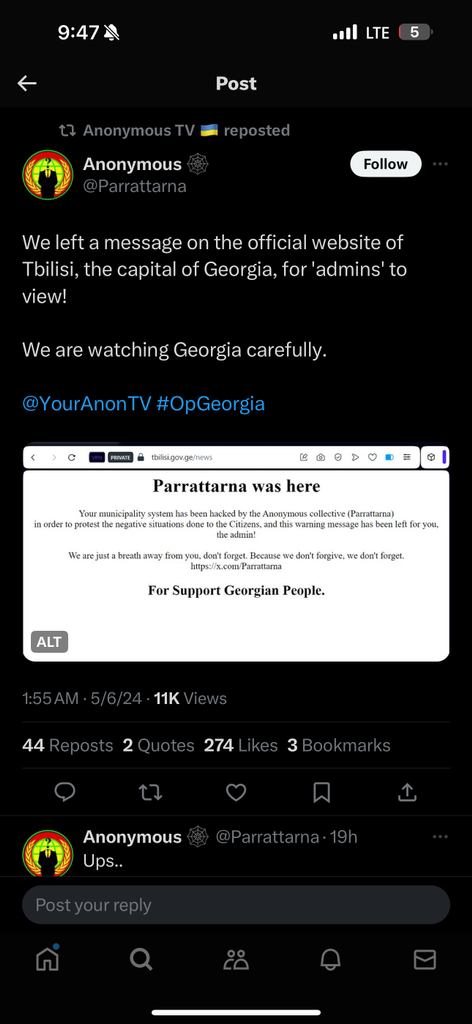Open the Communities people icon
Screen dimensions: 472x1024
[x=236, y=959]
